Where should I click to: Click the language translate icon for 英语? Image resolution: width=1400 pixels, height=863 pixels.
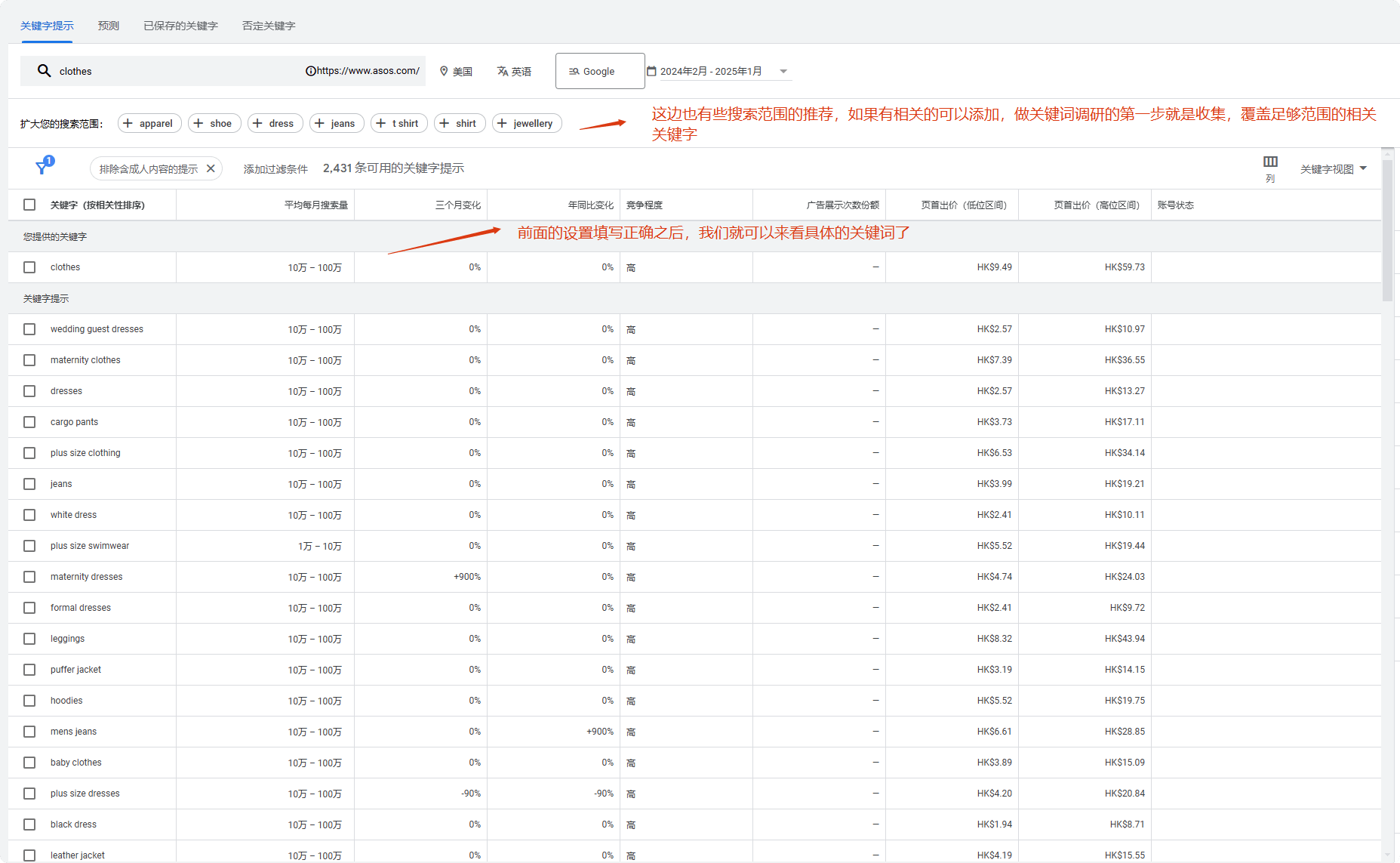(503, 71)
